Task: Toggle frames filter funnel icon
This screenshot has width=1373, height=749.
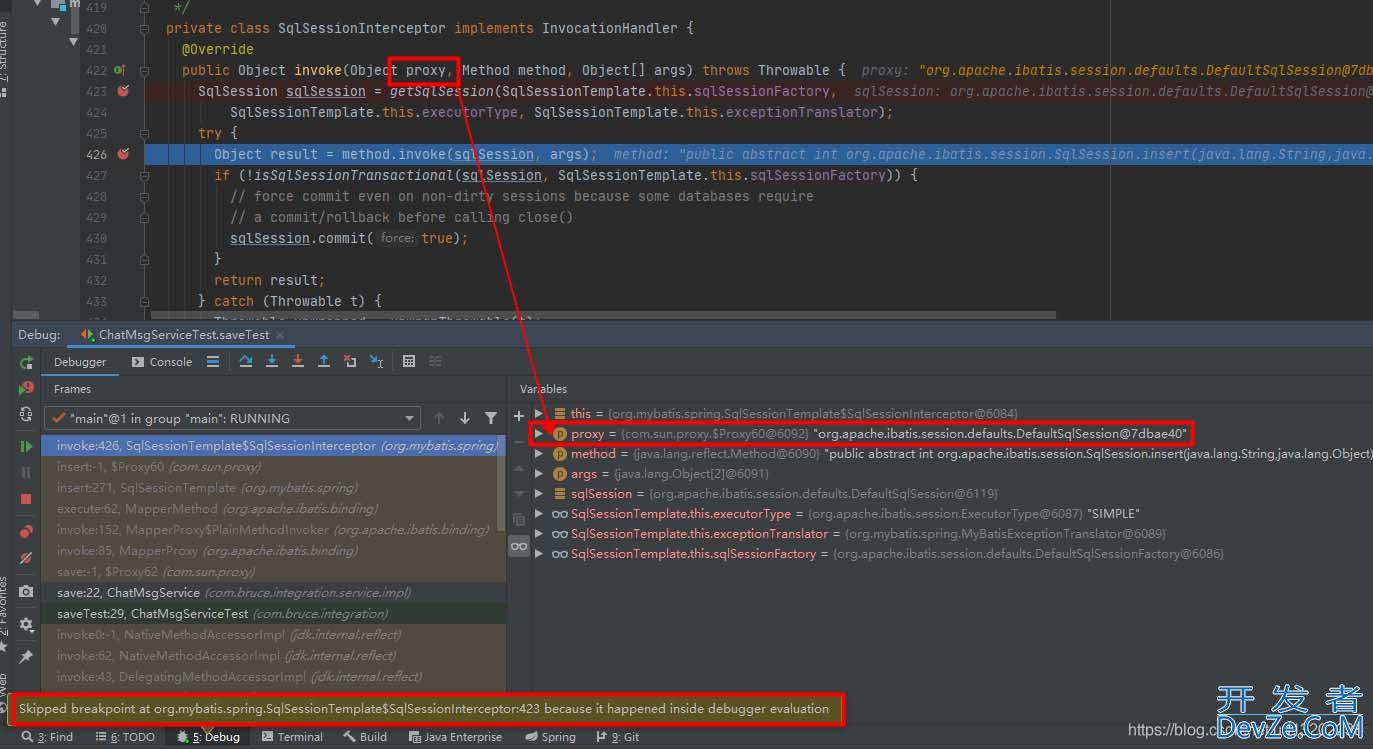Action: [491, 418]
